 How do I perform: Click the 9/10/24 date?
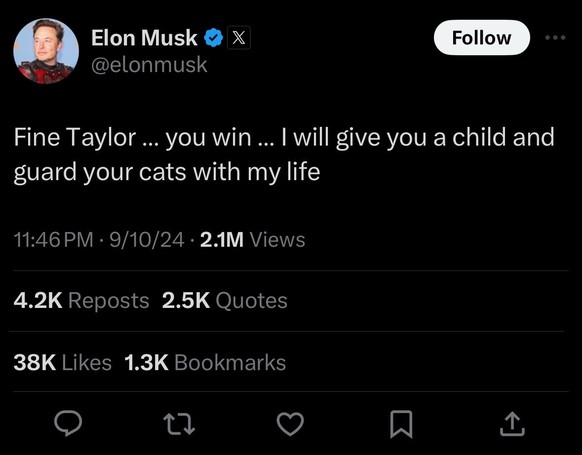coord(147,239)
